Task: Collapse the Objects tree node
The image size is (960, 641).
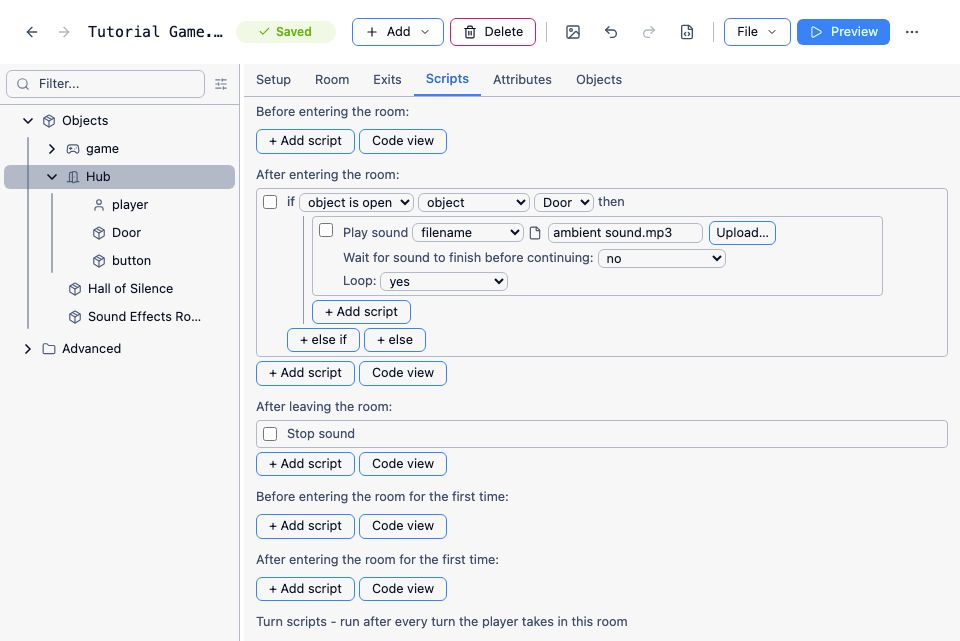Action: [28, 121]
